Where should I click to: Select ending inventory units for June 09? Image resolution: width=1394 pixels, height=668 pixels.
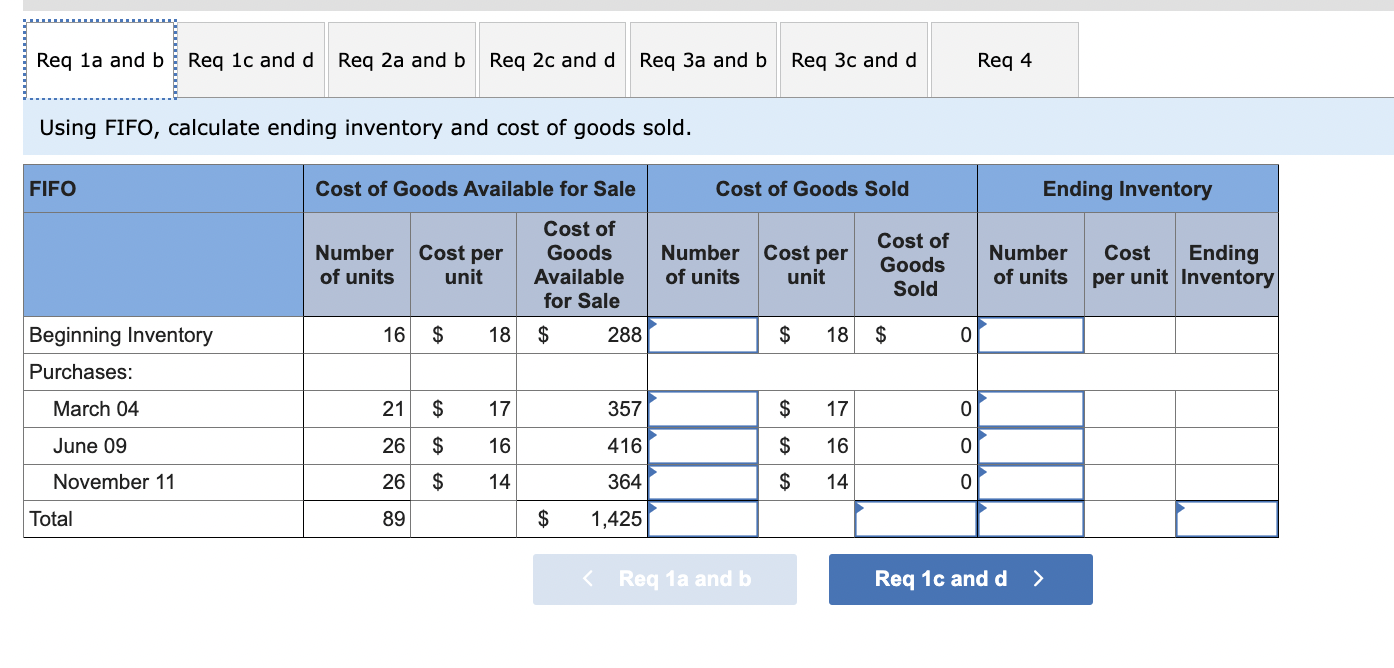1031,446
